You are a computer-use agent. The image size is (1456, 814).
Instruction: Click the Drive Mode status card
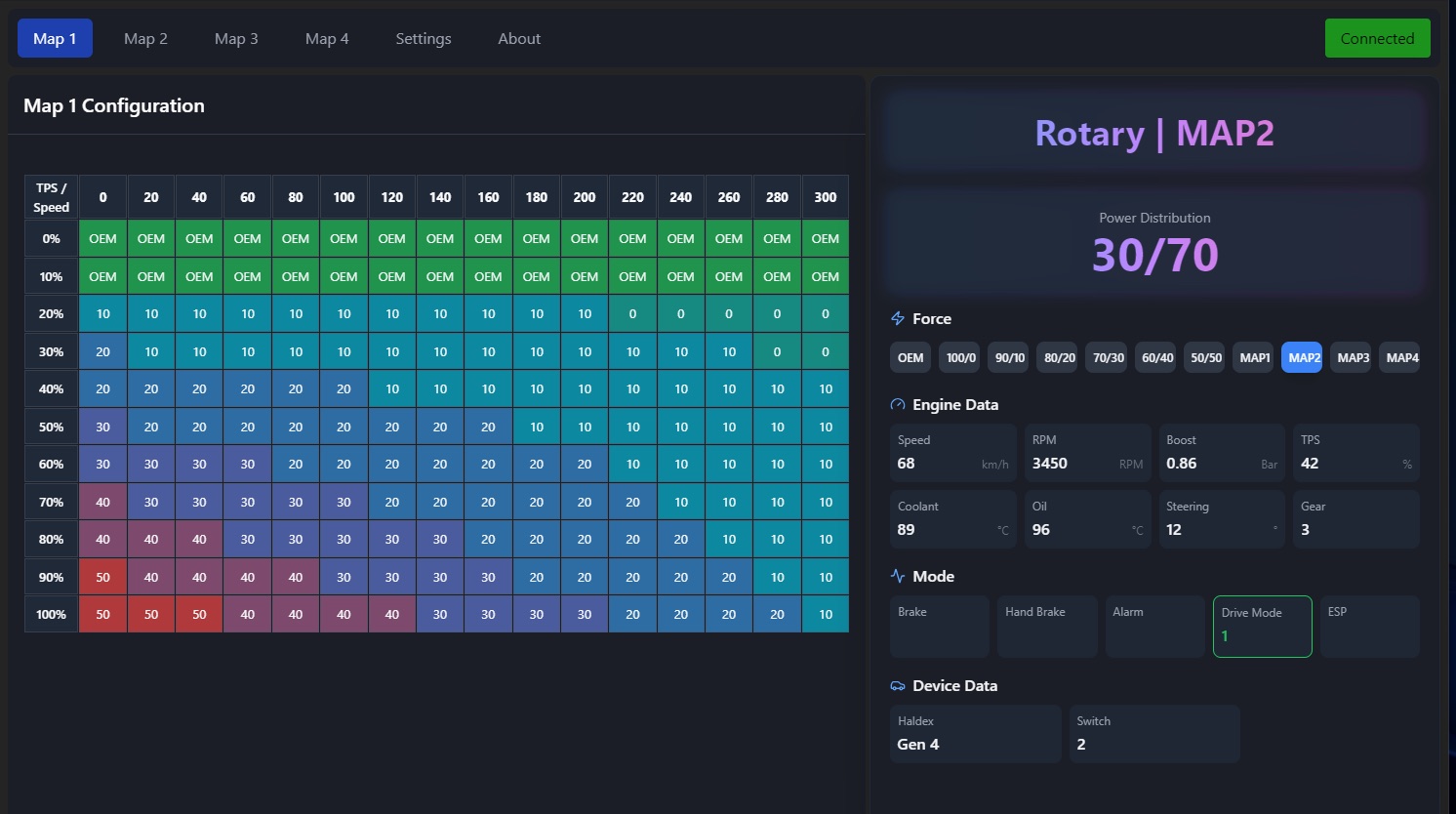pos(1262,626)
